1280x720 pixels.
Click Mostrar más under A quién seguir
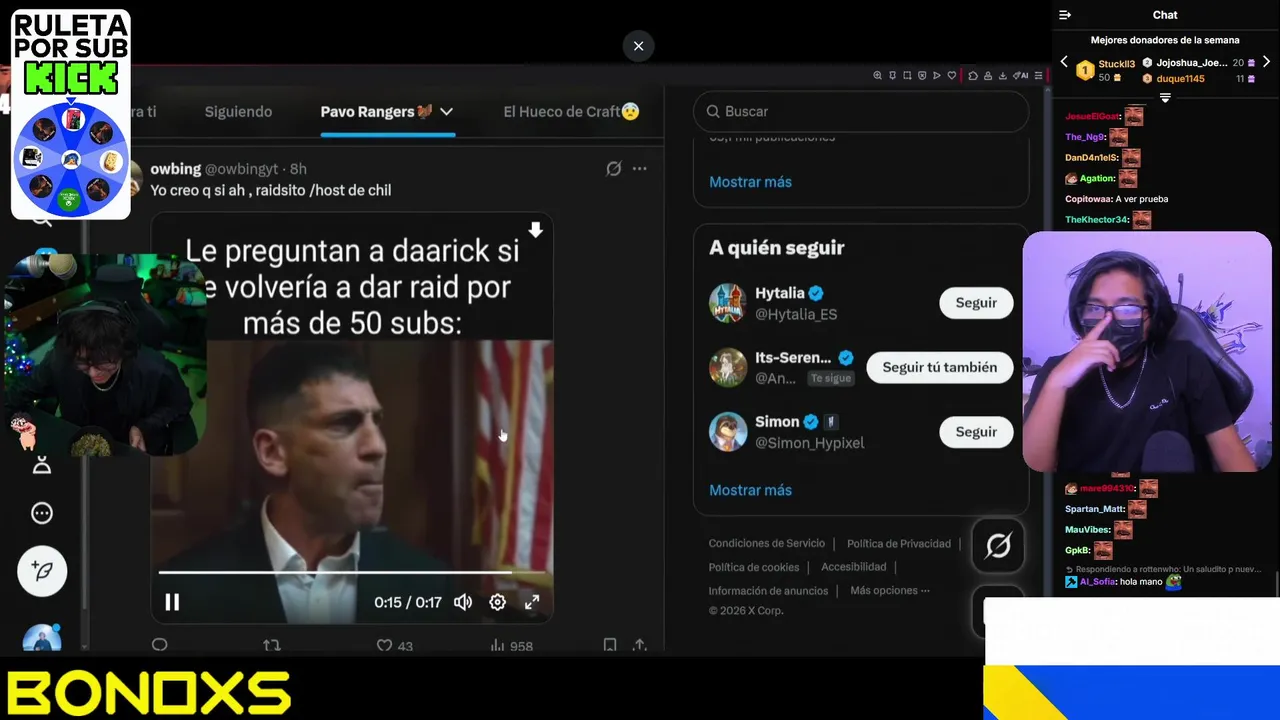click(x=750, y=490)
